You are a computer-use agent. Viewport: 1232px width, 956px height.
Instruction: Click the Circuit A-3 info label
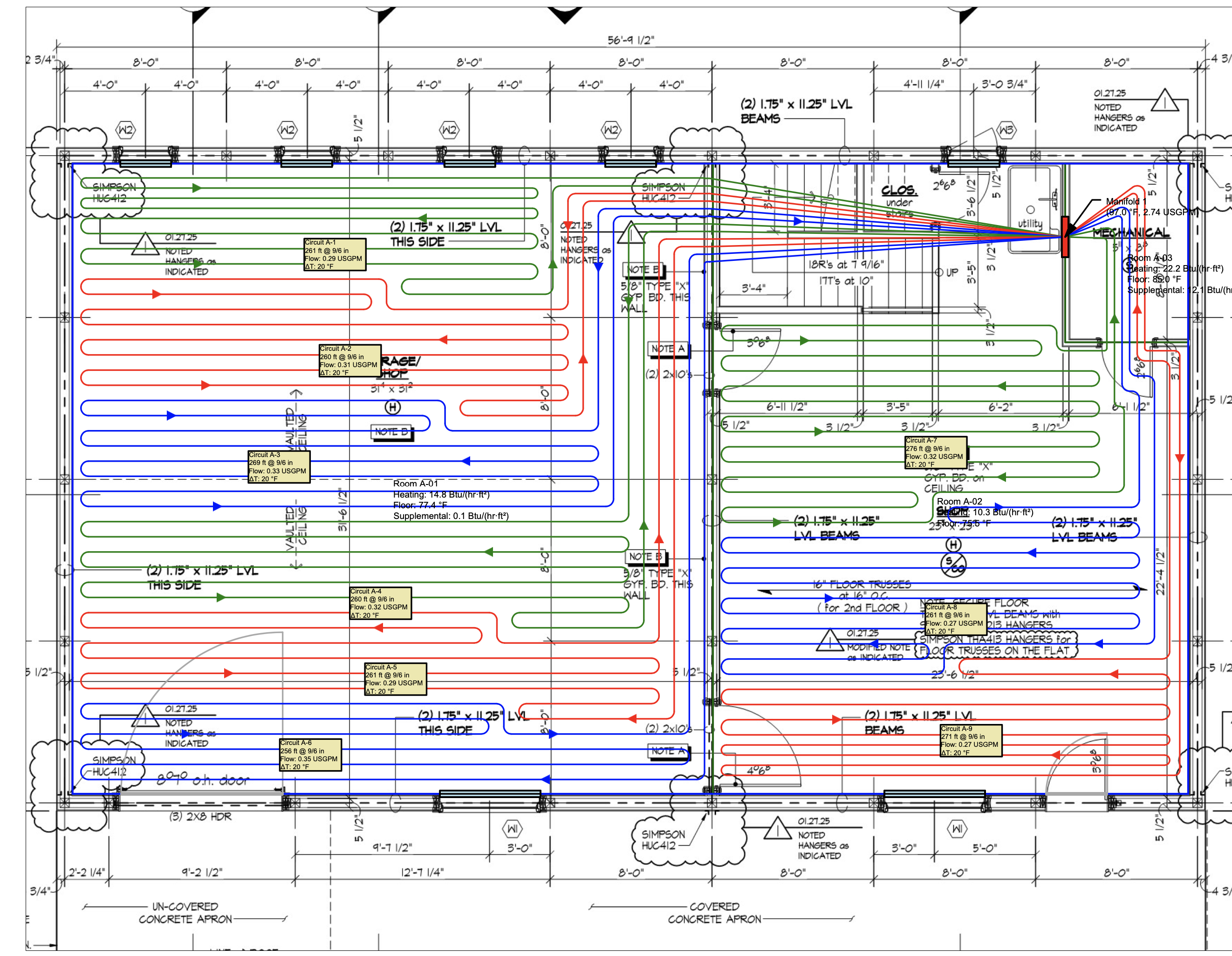279,467
